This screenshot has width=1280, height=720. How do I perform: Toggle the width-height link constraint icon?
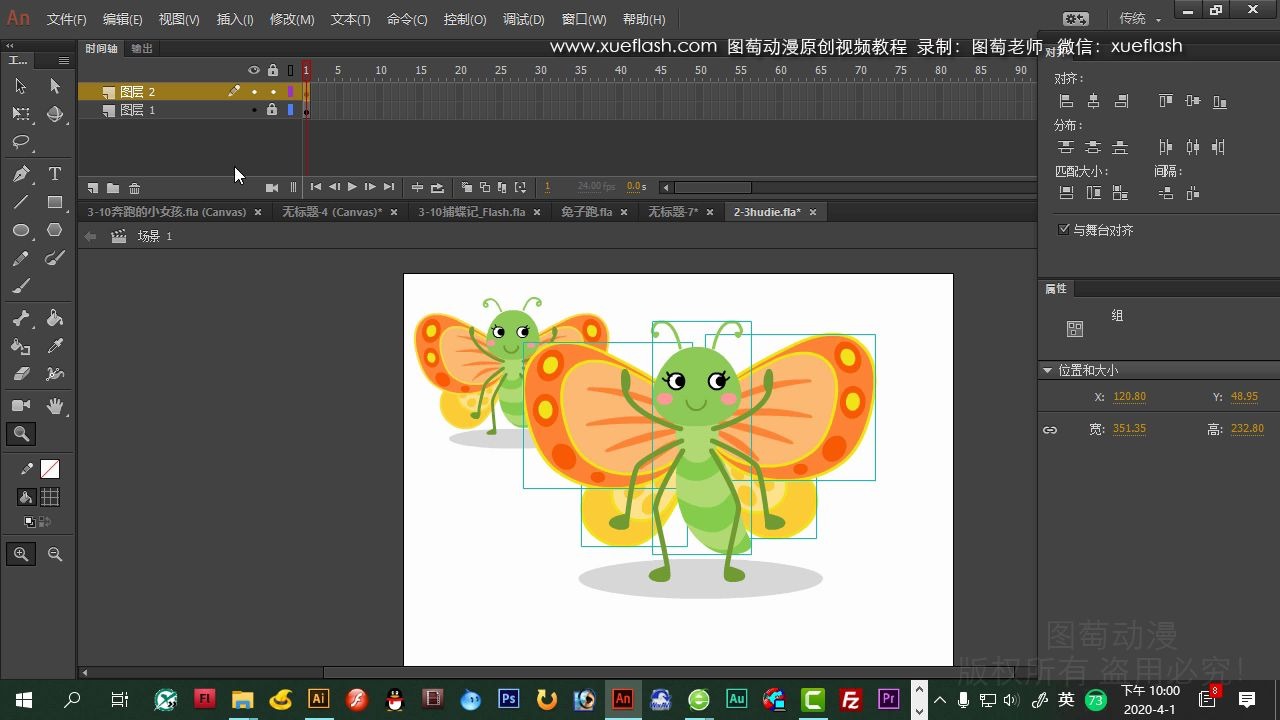point(1050,429)
